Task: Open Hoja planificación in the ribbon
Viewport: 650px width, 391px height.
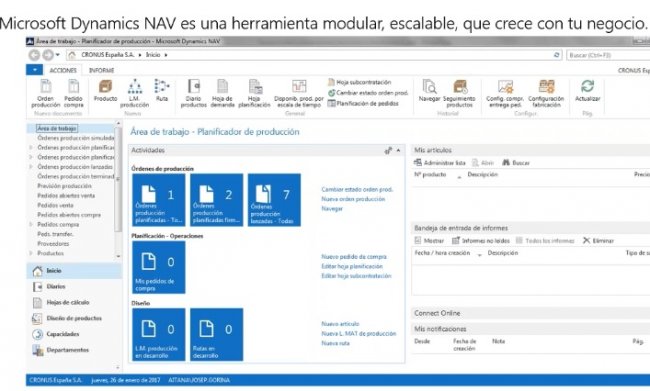Action: [254, 93]
